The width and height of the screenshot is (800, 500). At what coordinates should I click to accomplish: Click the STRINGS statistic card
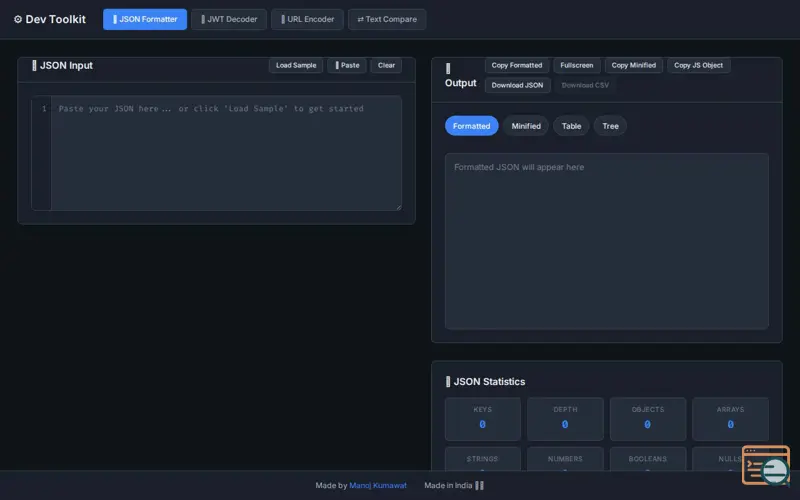[x=483, y=459]
